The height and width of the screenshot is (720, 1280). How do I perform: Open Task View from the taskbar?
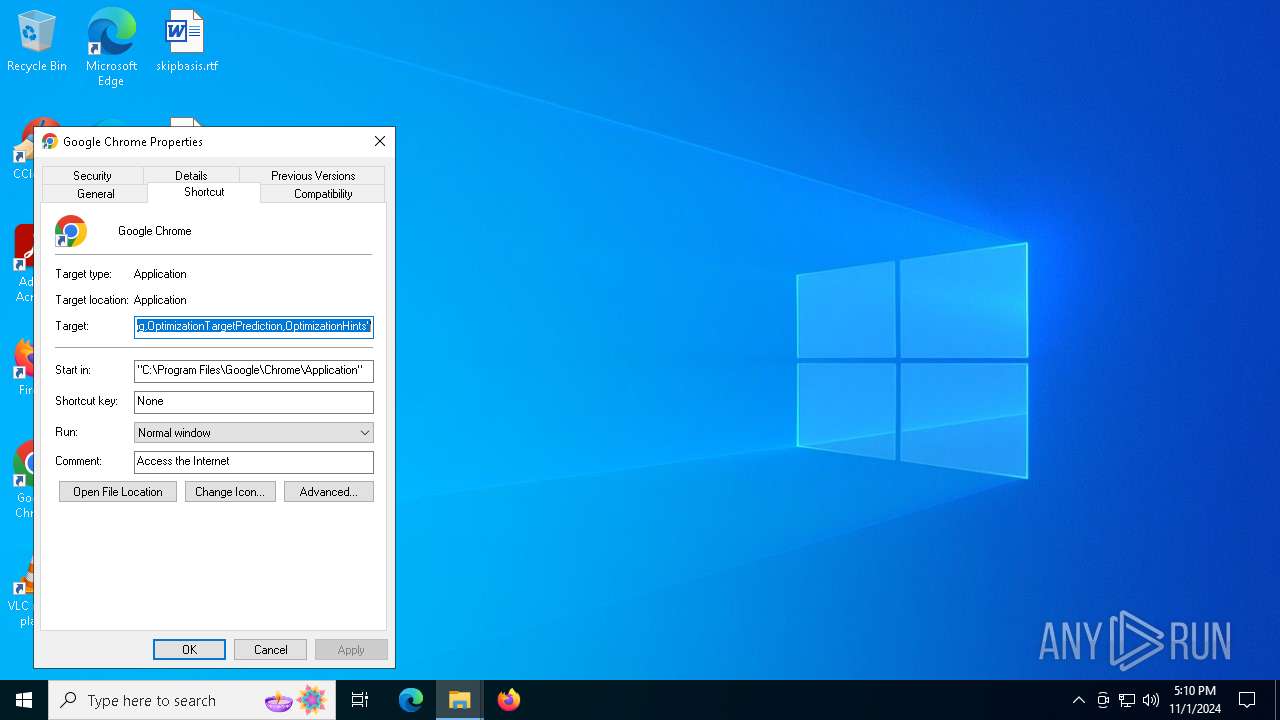(360, 700)
